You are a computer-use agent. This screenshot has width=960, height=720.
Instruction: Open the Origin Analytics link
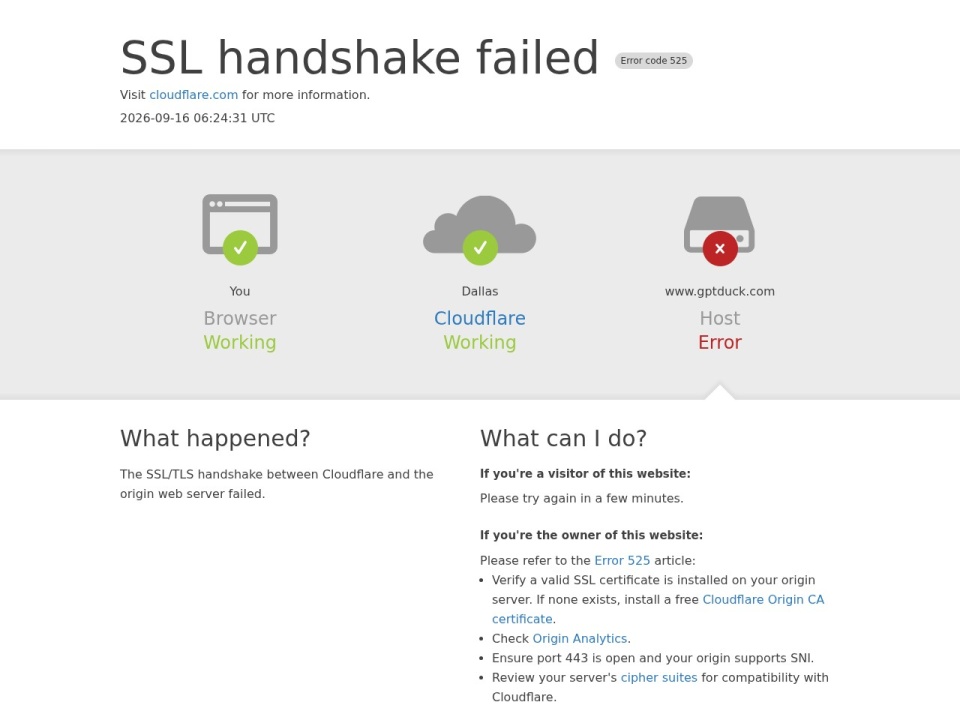[580, 639]
